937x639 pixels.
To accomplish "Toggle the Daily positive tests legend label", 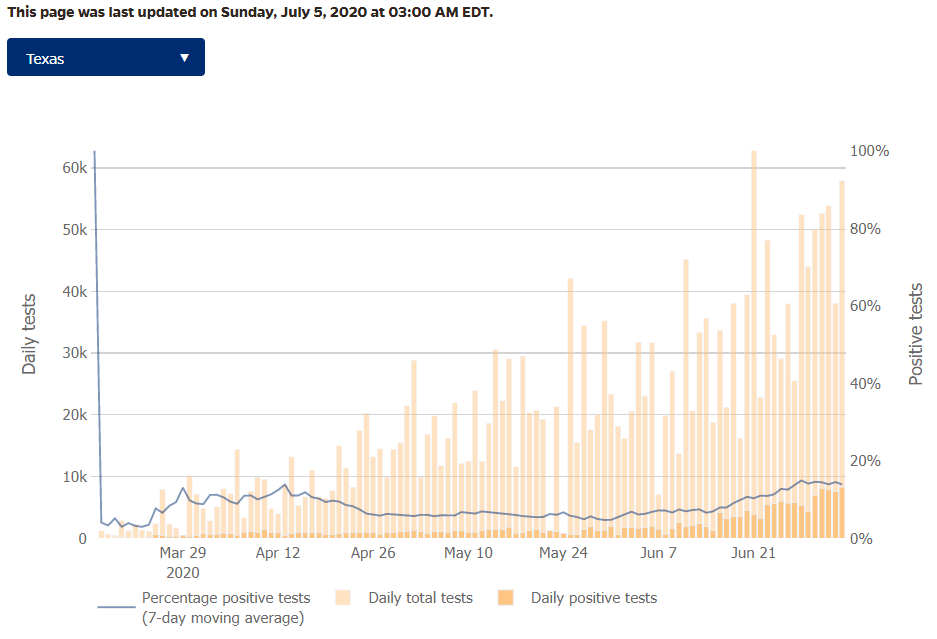I will [594, 598].
